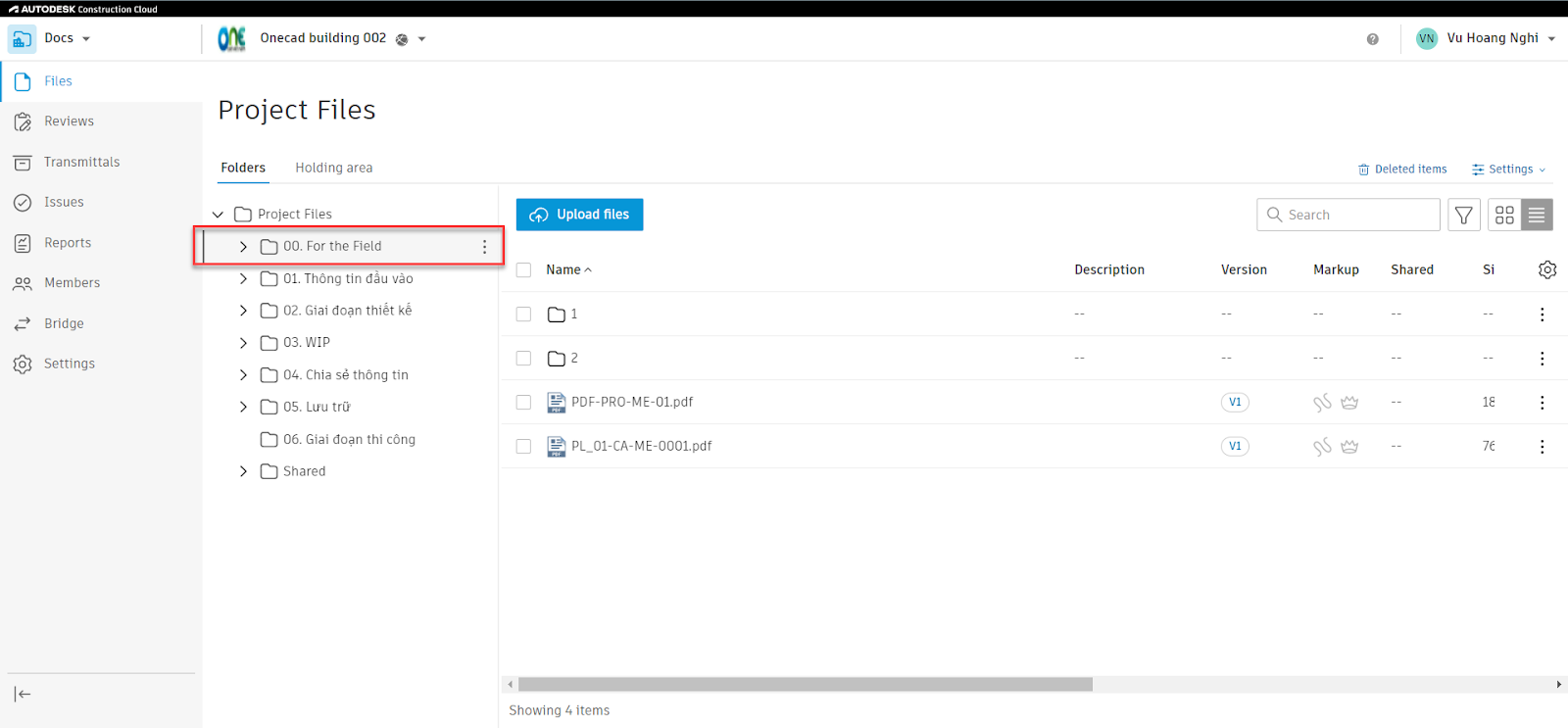Select the Folders tab

(243, 168)
